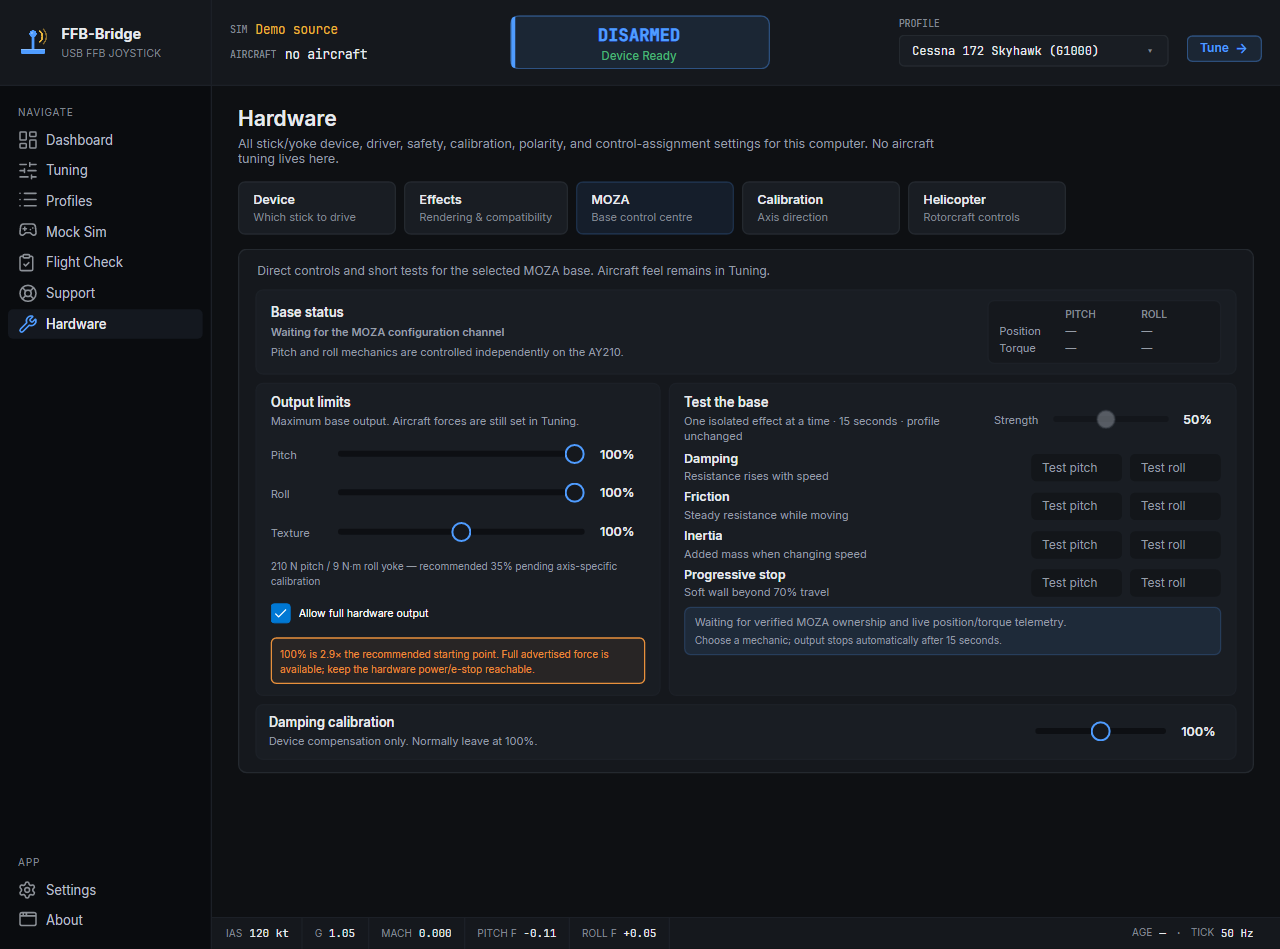Click the Dashboard grid icon
Image resolution: width=1280 pixels, height=949 pixels.
pyautogui.click(x=28, y=140)
